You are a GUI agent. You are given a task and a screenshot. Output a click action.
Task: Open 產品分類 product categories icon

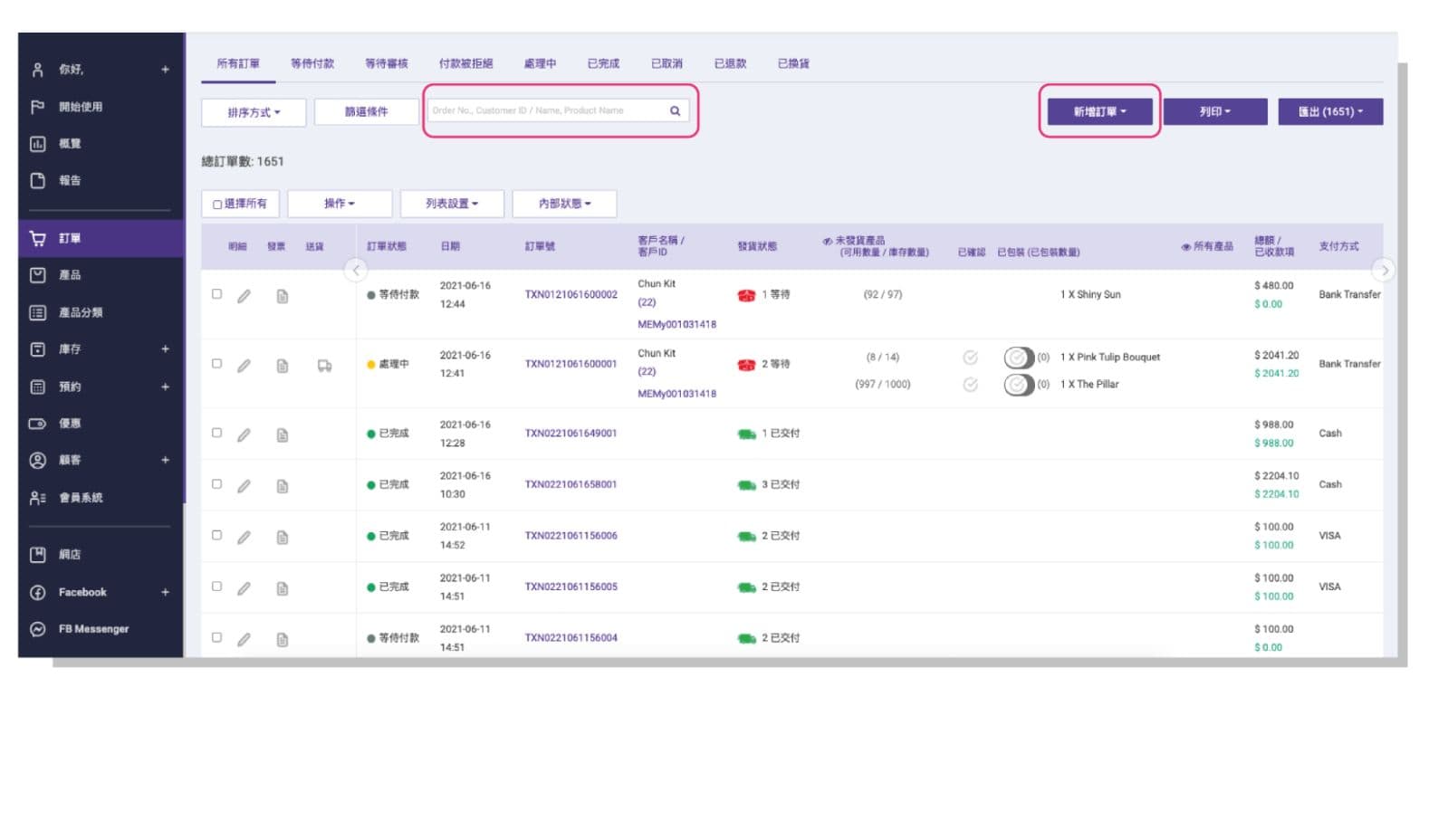(x=37, y=312)
